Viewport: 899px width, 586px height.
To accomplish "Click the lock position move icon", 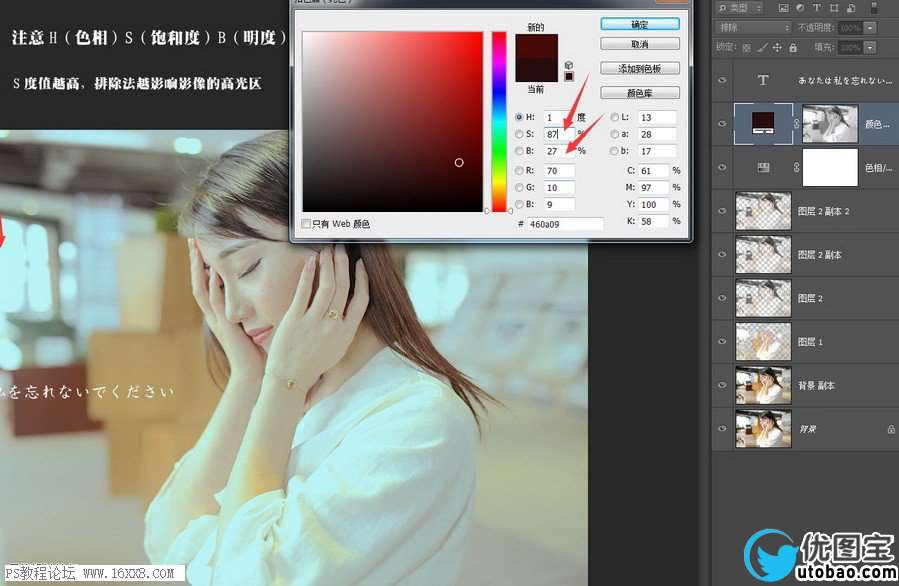I will coord(778,47).
